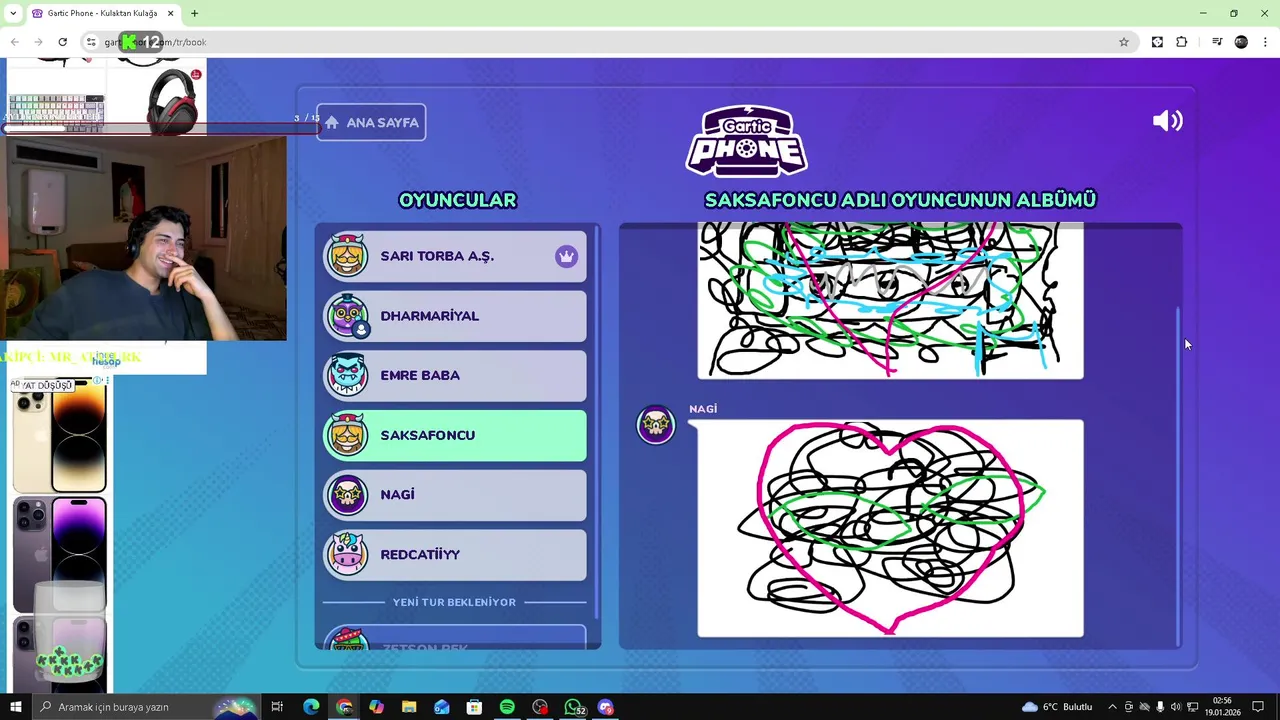Viewport: 1280px width, 720px height.
Task: Click the Gartic Phone logo
Action: [746, 141]
